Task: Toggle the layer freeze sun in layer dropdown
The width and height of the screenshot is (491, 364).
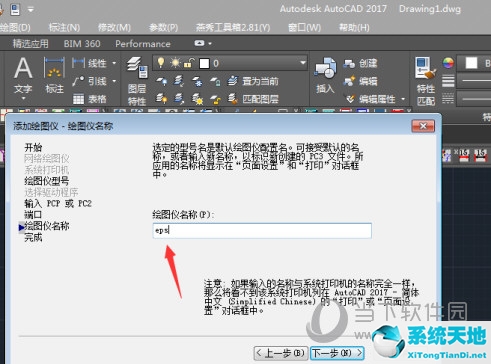Action: click(x=175, y=63)
